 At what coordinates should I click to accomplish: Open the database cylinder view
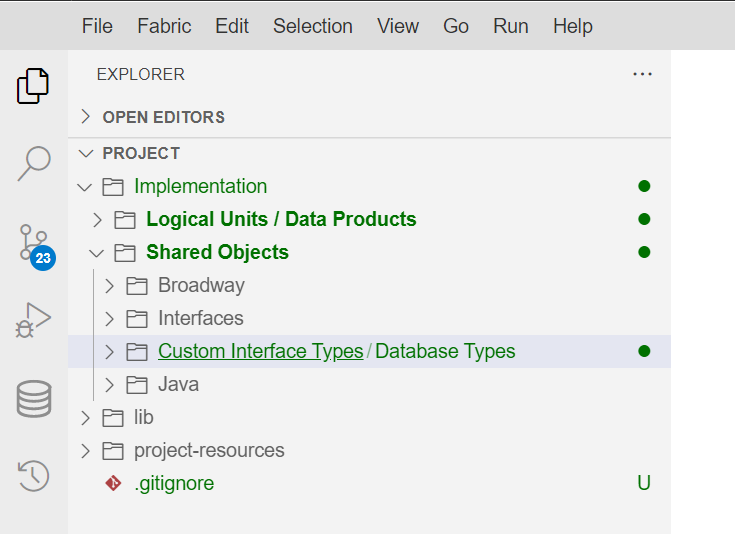tap(34, 399)
